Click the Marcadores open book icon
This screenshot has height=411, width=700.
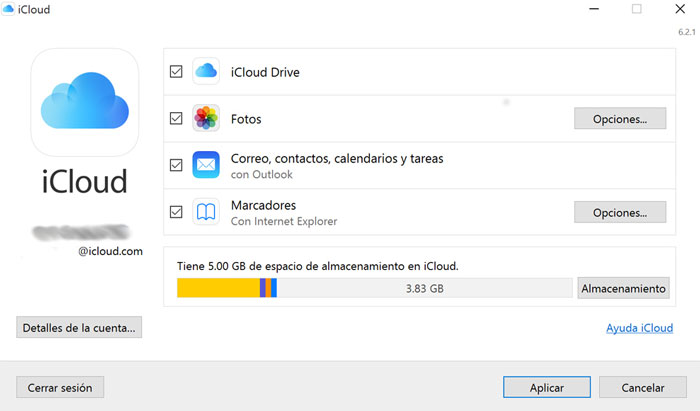[x=206, y=212]
